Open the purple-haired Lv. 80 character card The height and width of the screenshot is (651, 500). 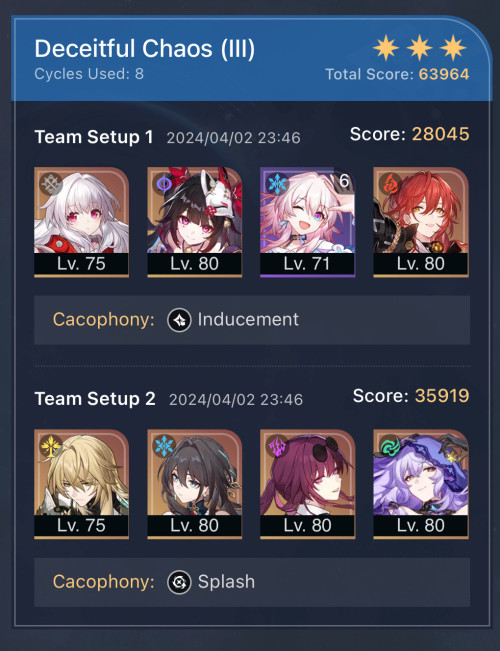click(421, 484)
